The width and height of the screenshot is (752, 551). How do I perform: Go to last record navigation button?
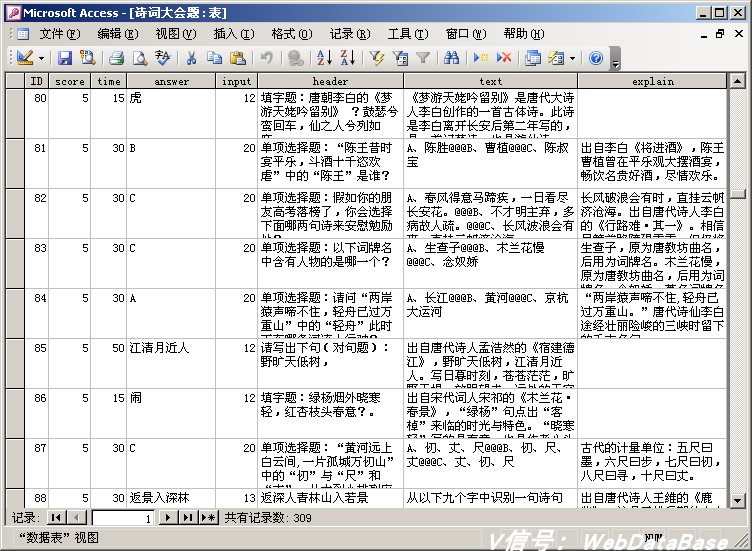pyautogui.click(x=188, y=517)
